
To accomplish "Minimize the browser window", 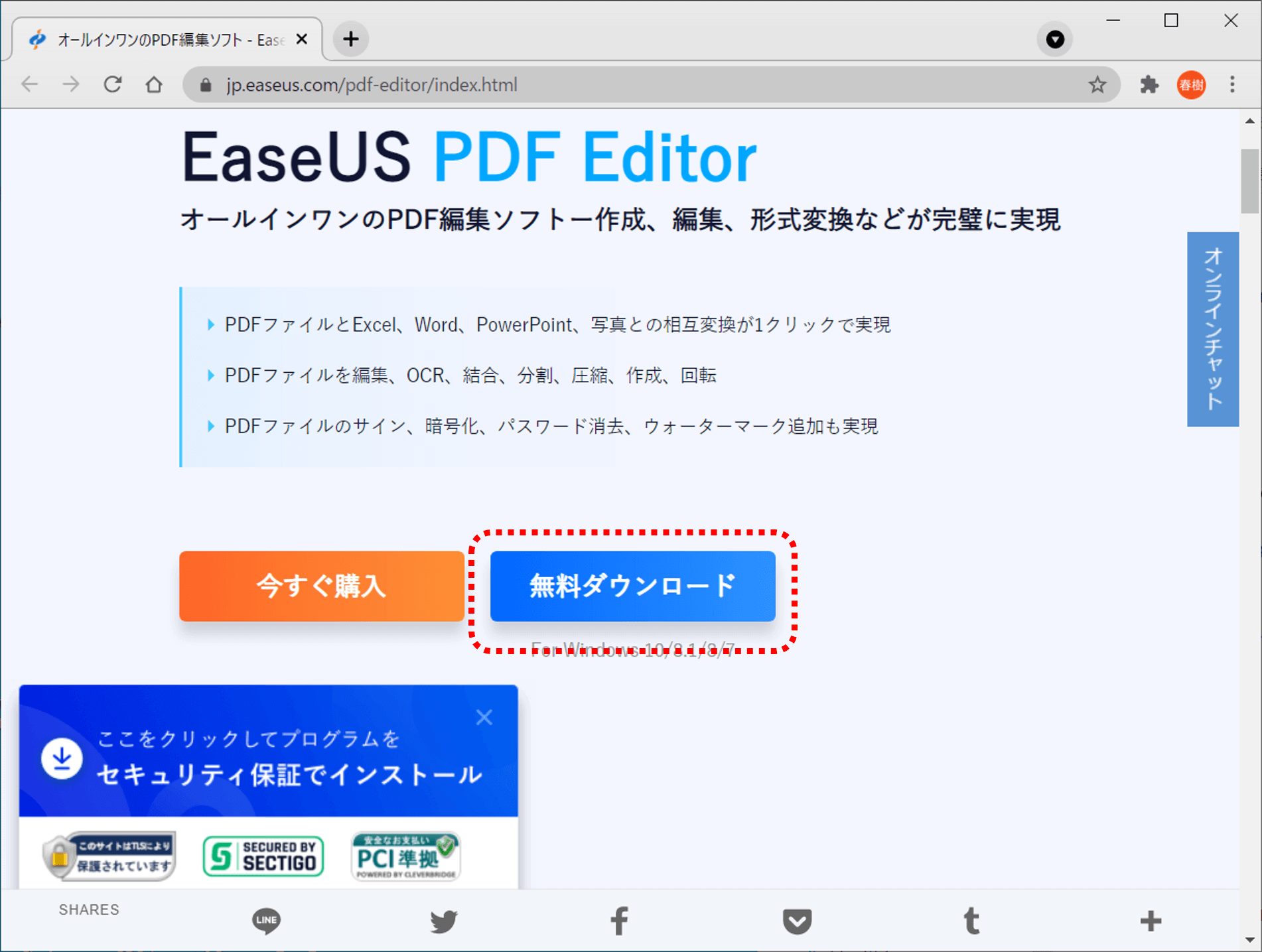I will point(1113,21).
